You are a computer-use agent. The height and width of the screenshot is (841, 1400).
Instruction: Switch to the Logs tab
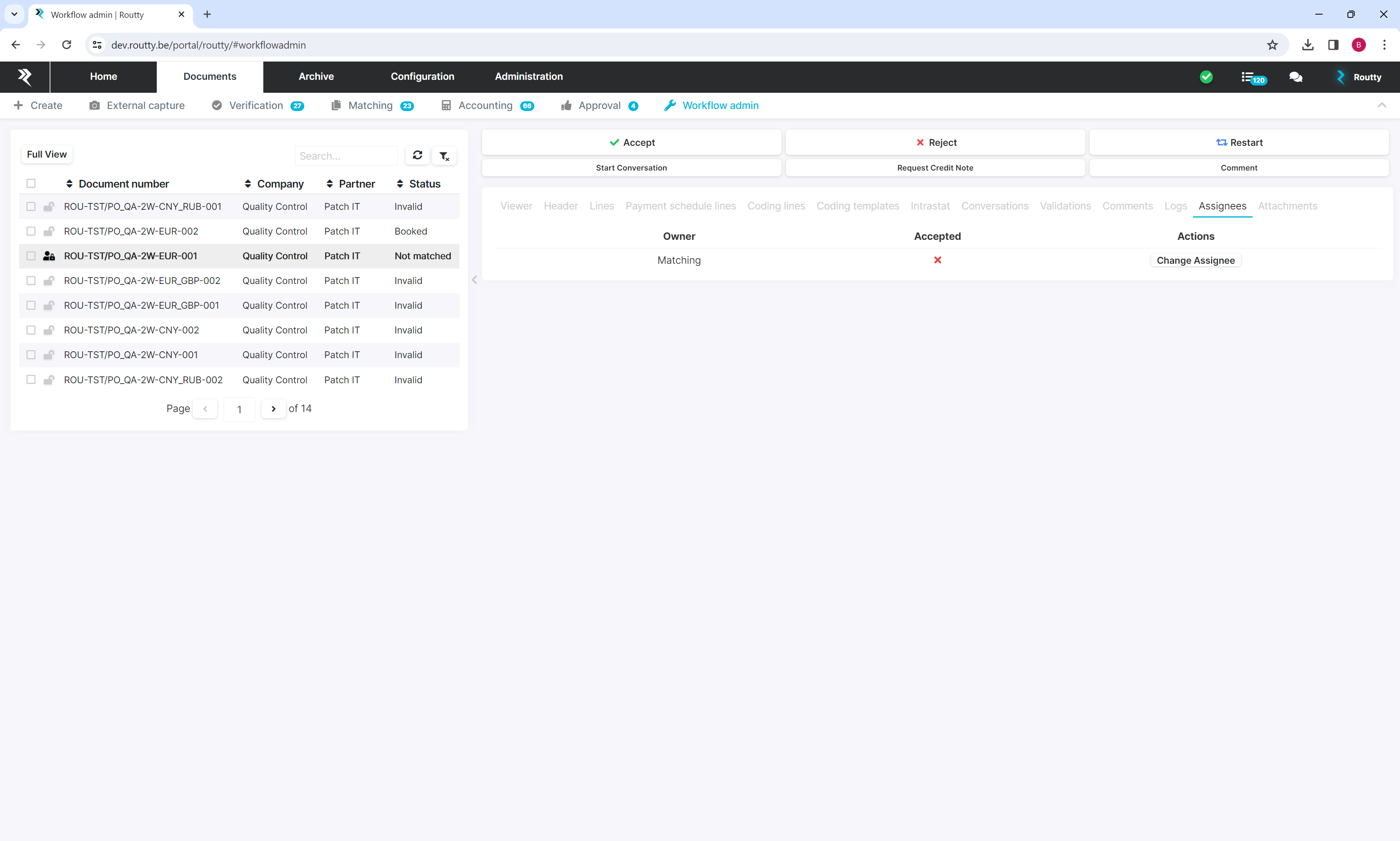[1175, 206]
